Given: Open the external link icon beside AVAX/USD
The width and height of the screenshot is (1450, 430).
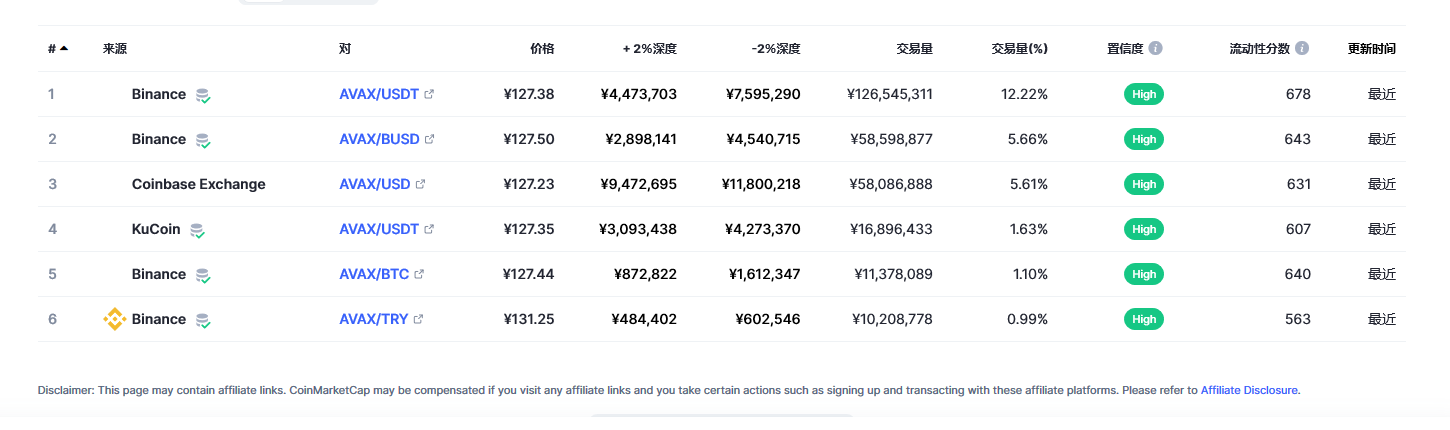Looking at the screenshot, I should [x=421, y=184].
